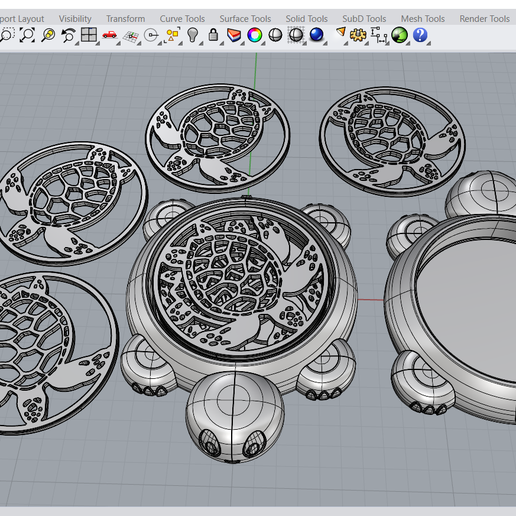Viewport: 516px width, 516px height.
Task: Open the Transform toolbar tab
Action: (x=125, y=19)
